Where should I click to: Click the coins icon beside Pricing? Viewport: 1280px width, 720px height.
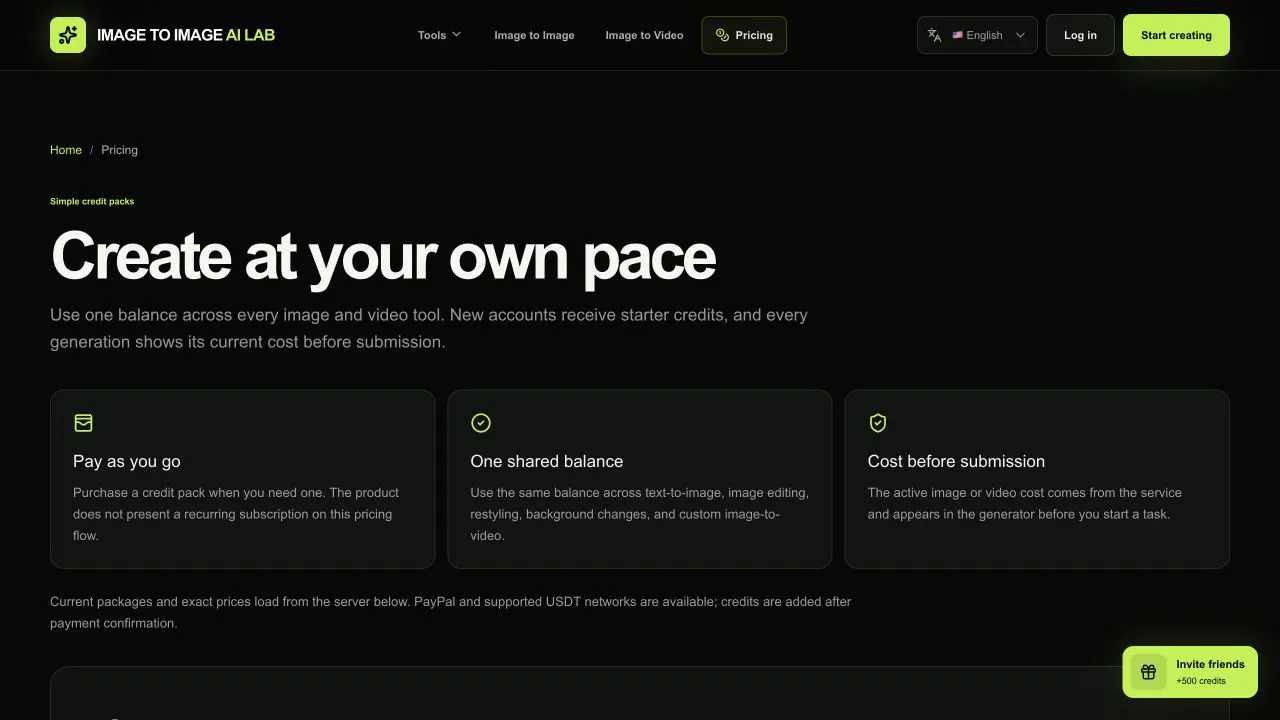722,35
